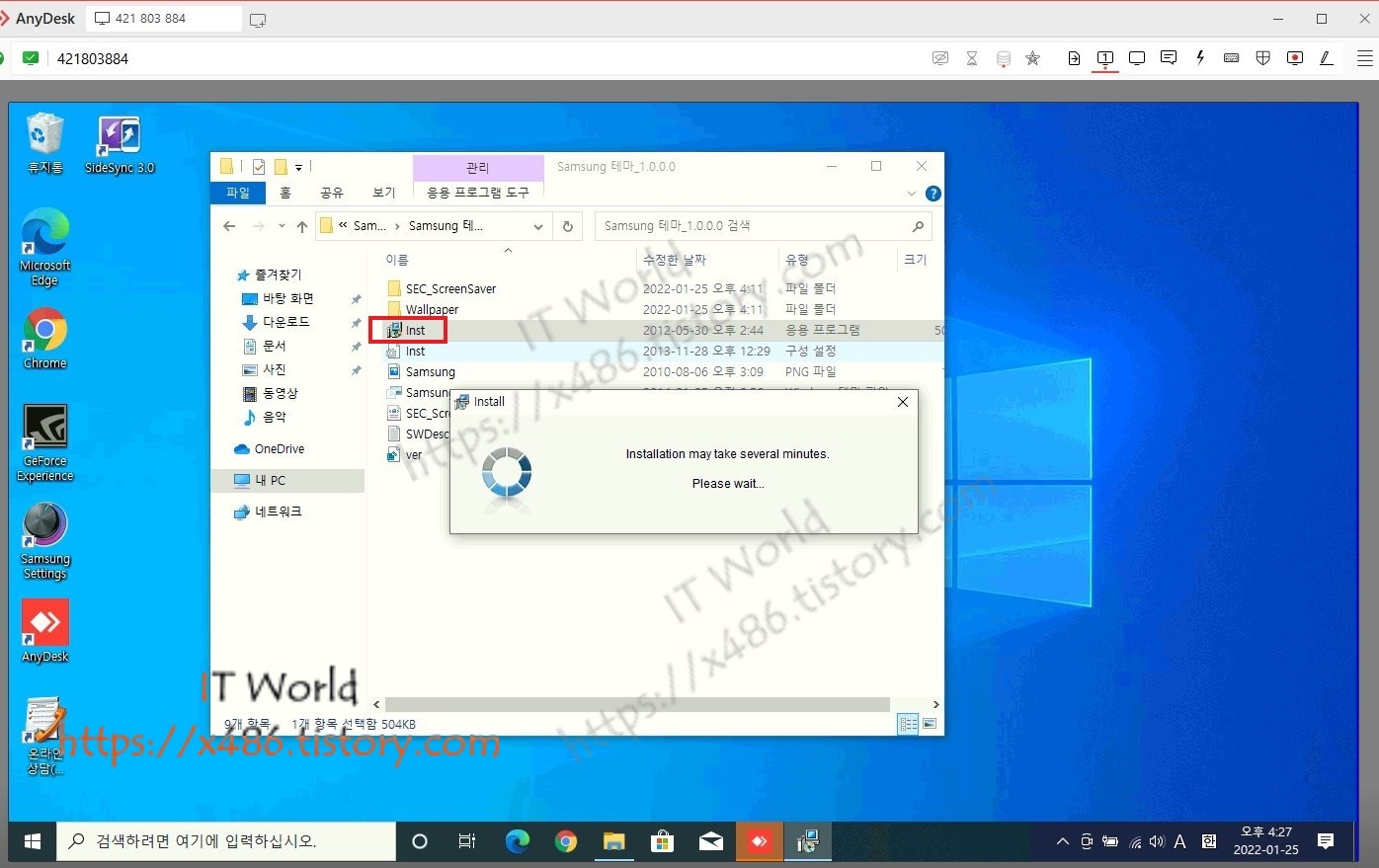Select 네트워크 in navigation pane
The image size is (1379, 868).
tap(278, 512)
